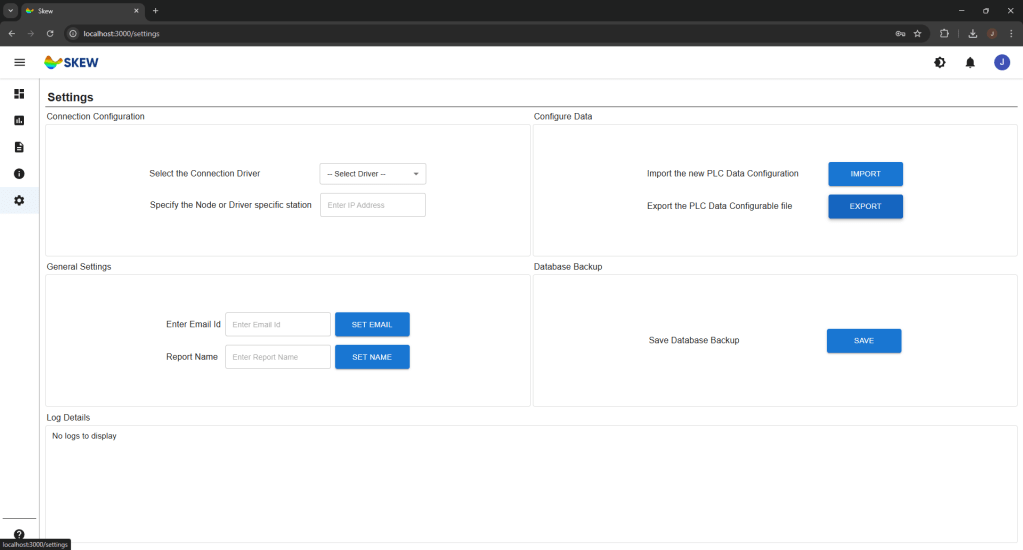Click the IMPORT button
Viewport: 1023px width, 550px height.
click(x=865, y=174)
